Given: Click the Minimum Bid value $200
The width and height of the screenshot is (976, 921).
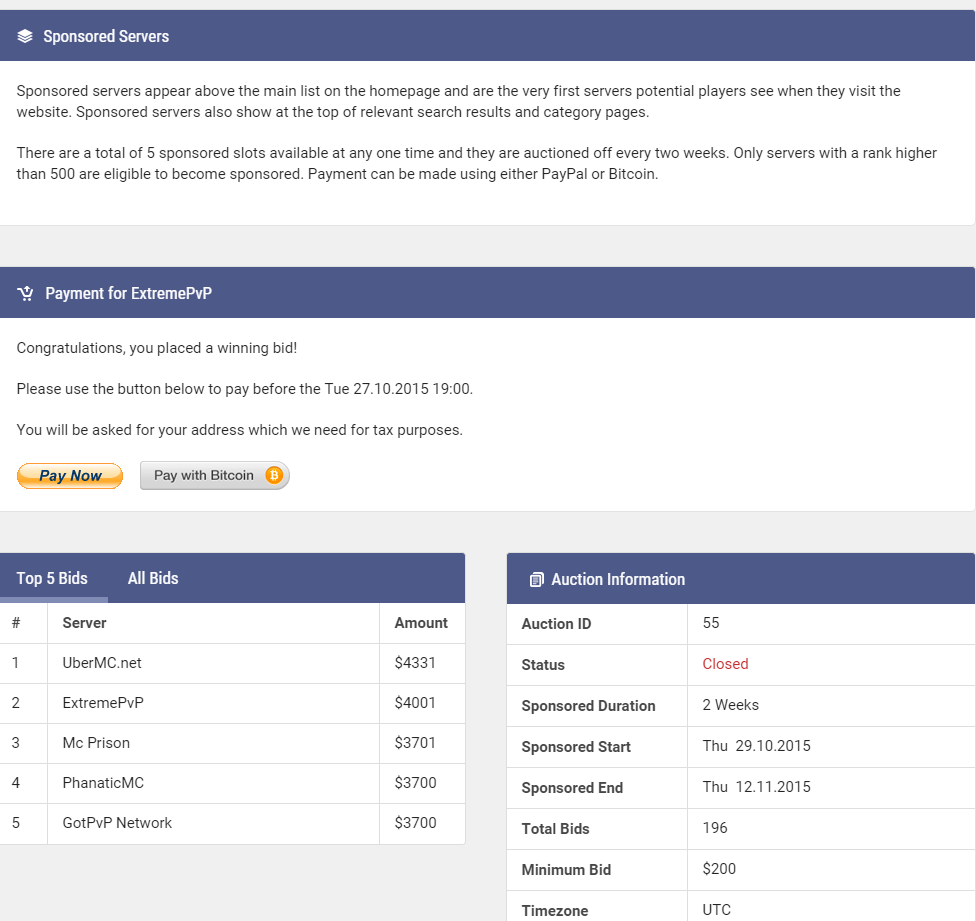Looking at the screenshot, I should point(719,869).
